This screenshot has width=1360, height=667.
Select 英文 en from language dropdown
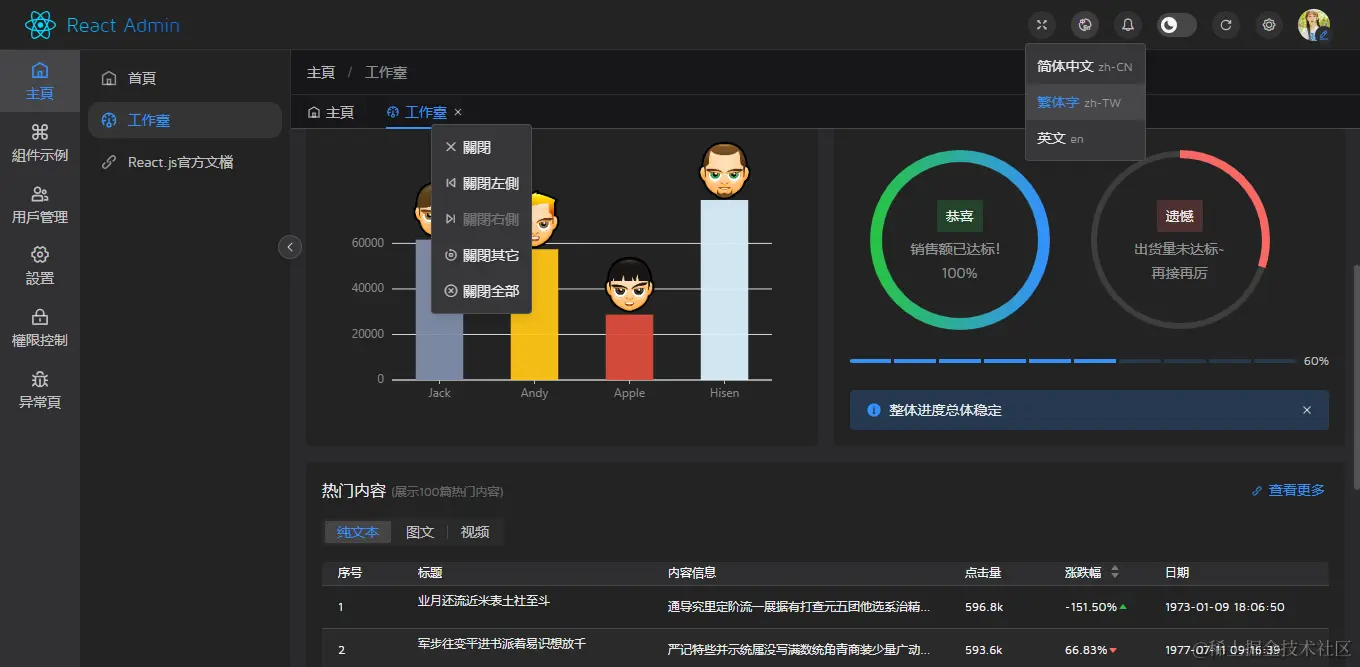(1060, 140)
